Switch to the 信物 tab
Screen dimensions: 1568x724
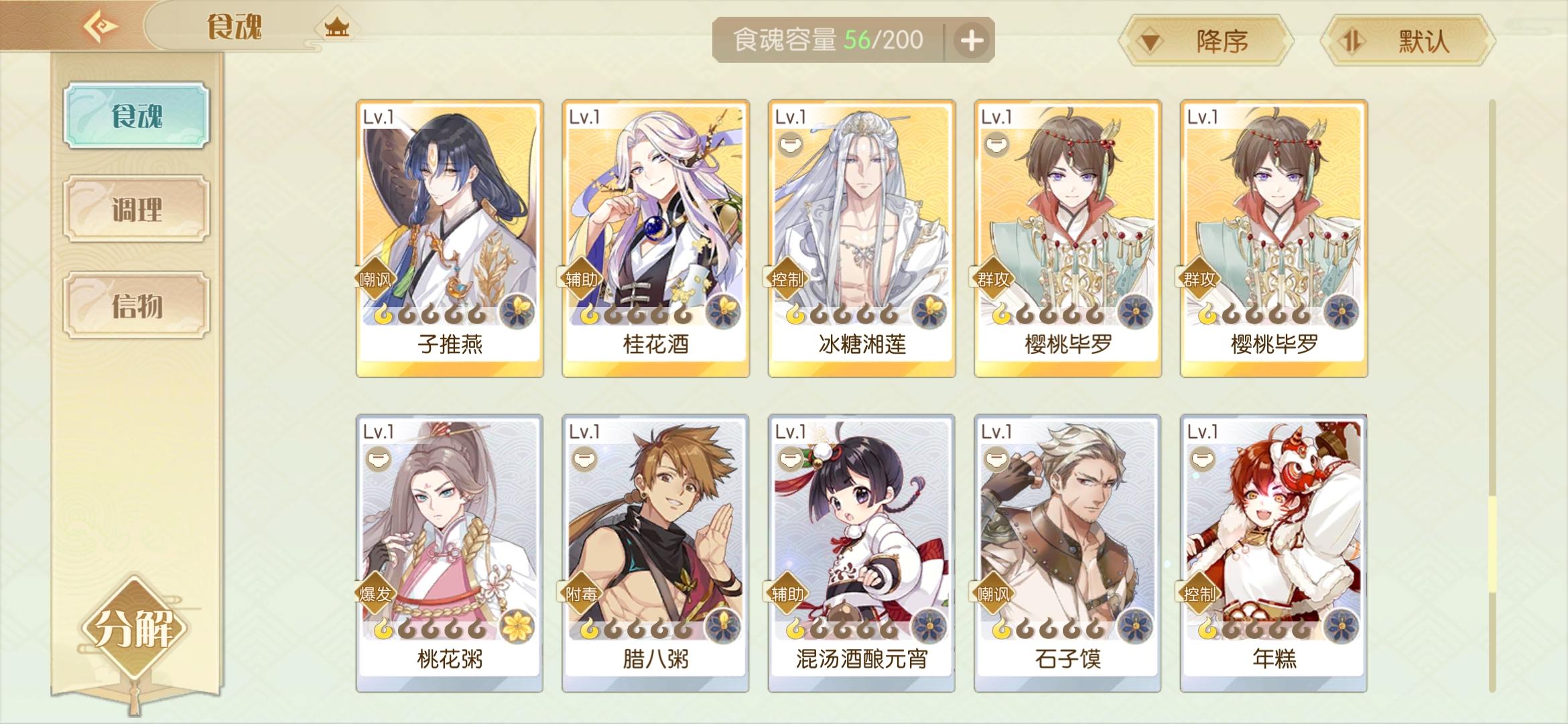137,306
